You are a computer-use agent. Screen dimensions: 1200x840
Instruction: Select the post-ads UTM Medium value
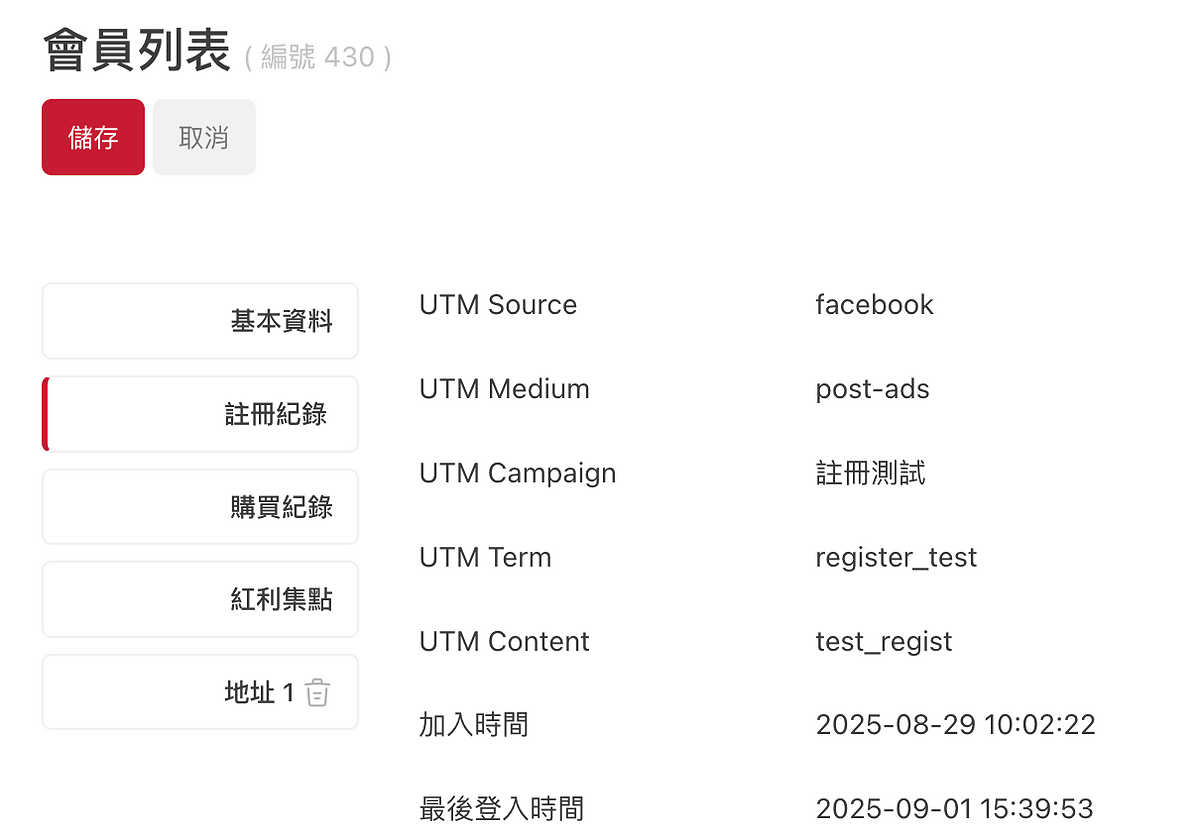click(x=872, y=389)
